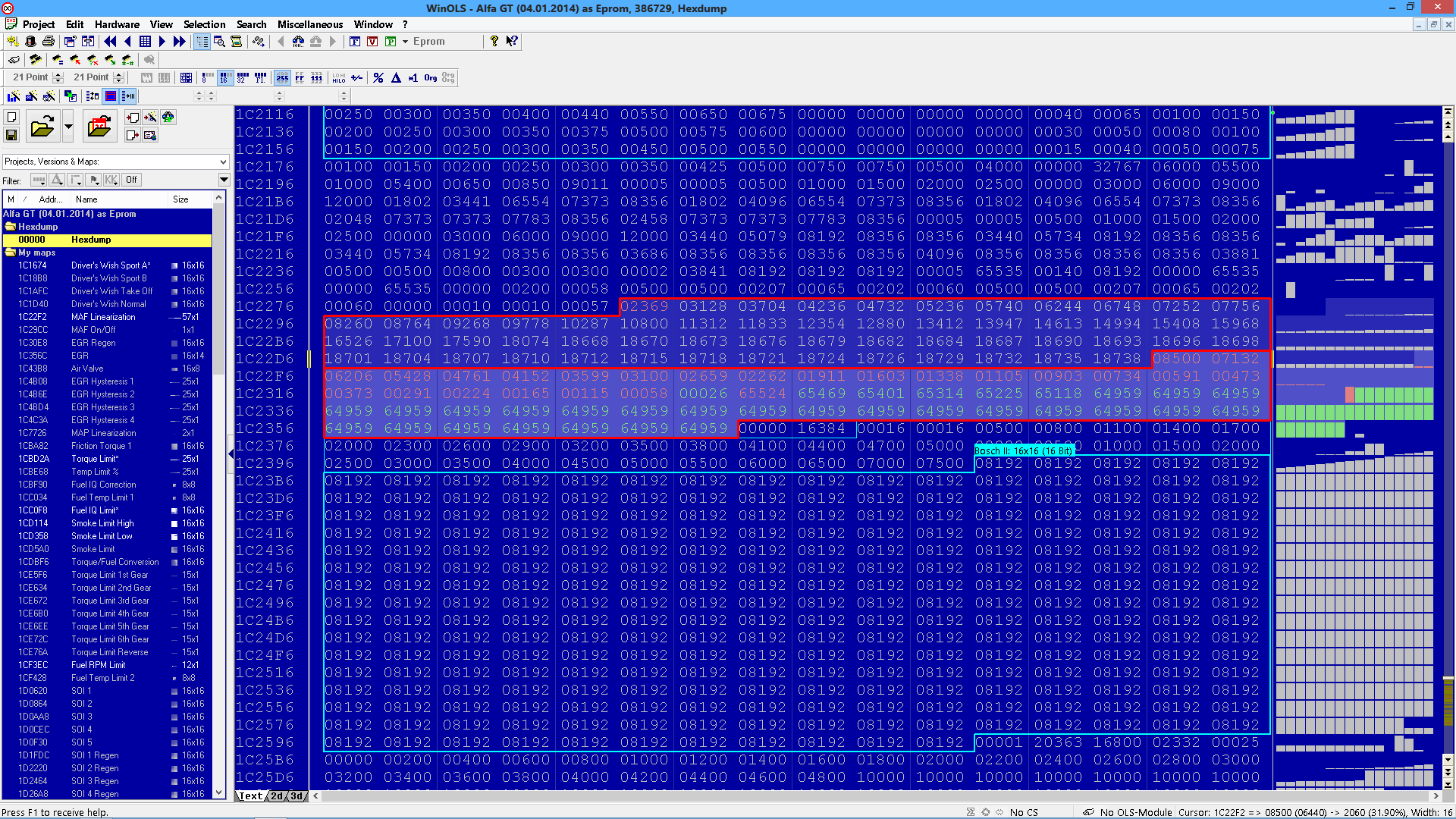Click the open project folder icon
Screen dimensions: 1456x819
point(42,126)
